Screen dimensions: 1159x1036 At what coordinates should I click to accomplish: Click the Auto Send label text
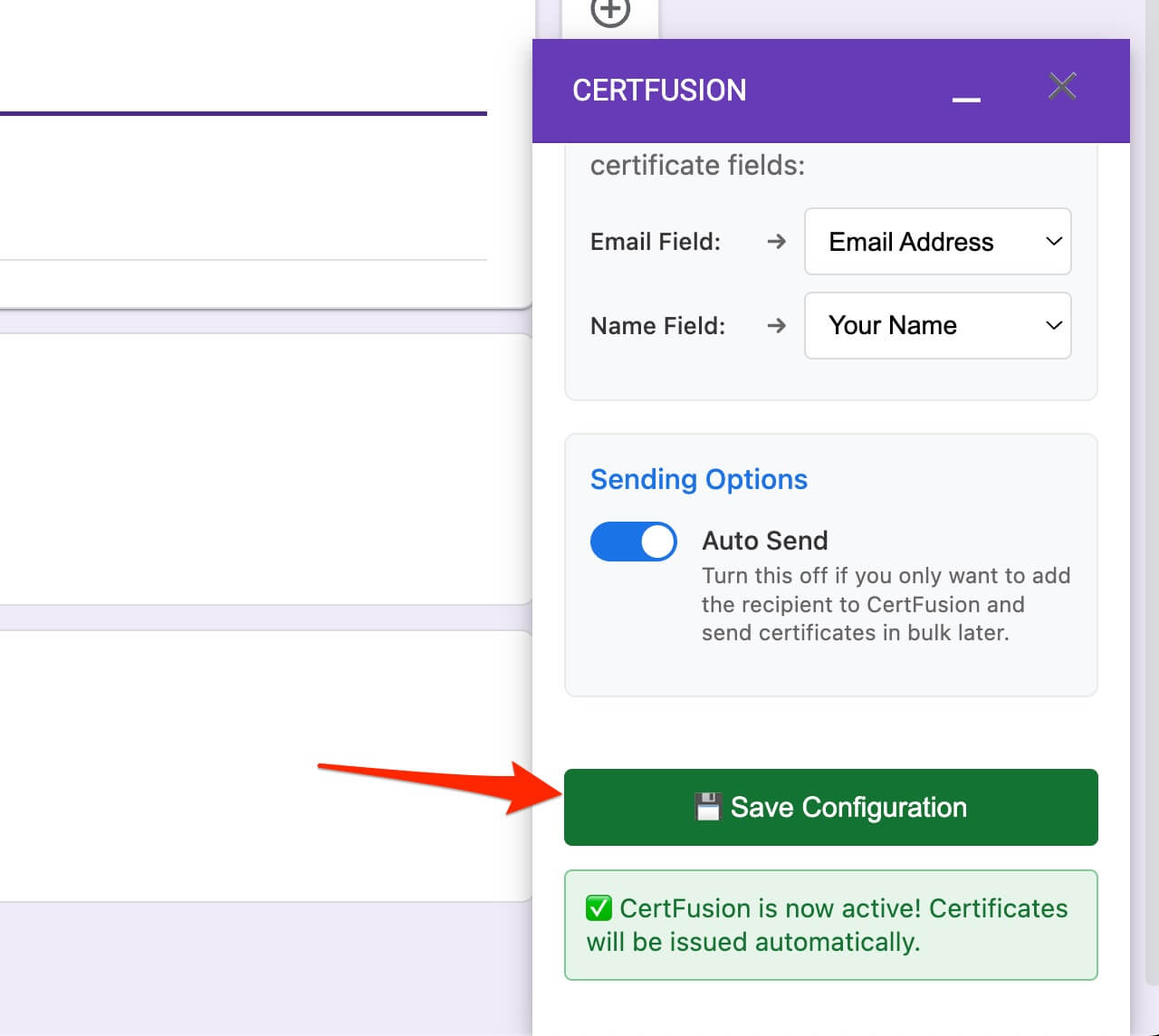coord(764,541)
